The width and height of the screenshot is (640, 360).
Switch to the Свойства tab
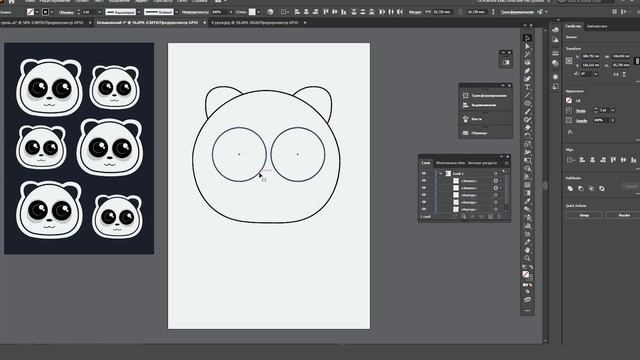[x=573, y=26]
